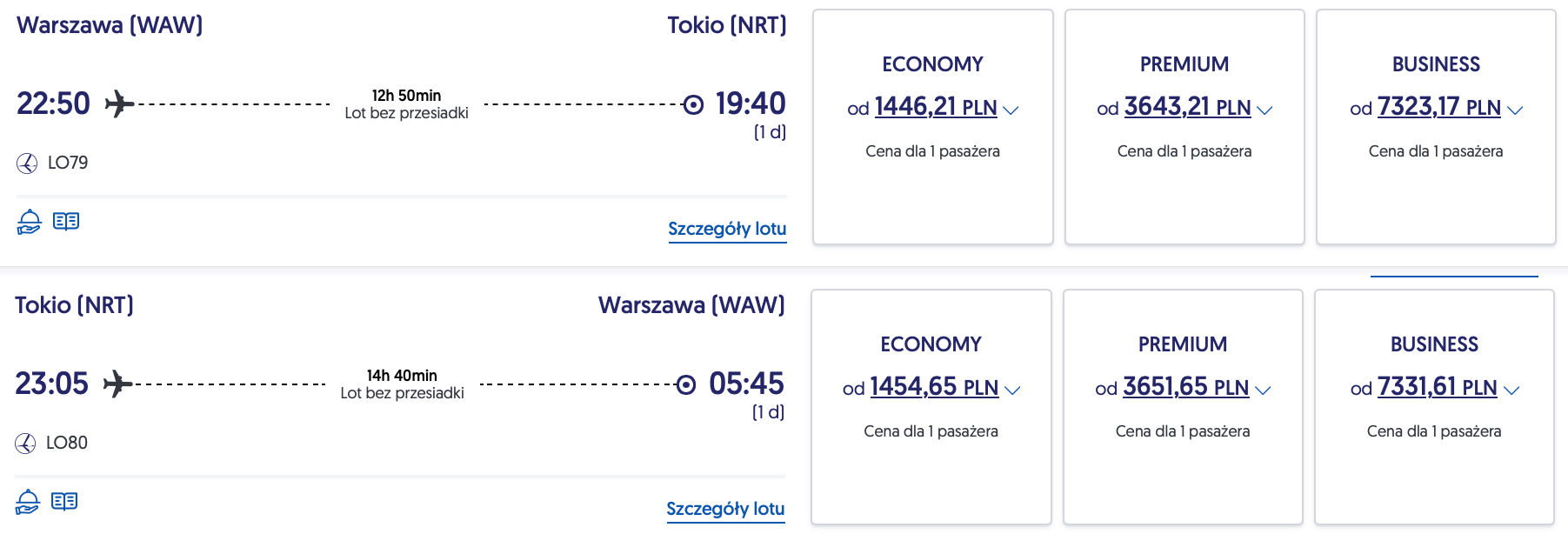Open Szczegóły lotu for Warszawa–Tokio flight
The height and width of the screenshot is (534, 1568).
727,229
